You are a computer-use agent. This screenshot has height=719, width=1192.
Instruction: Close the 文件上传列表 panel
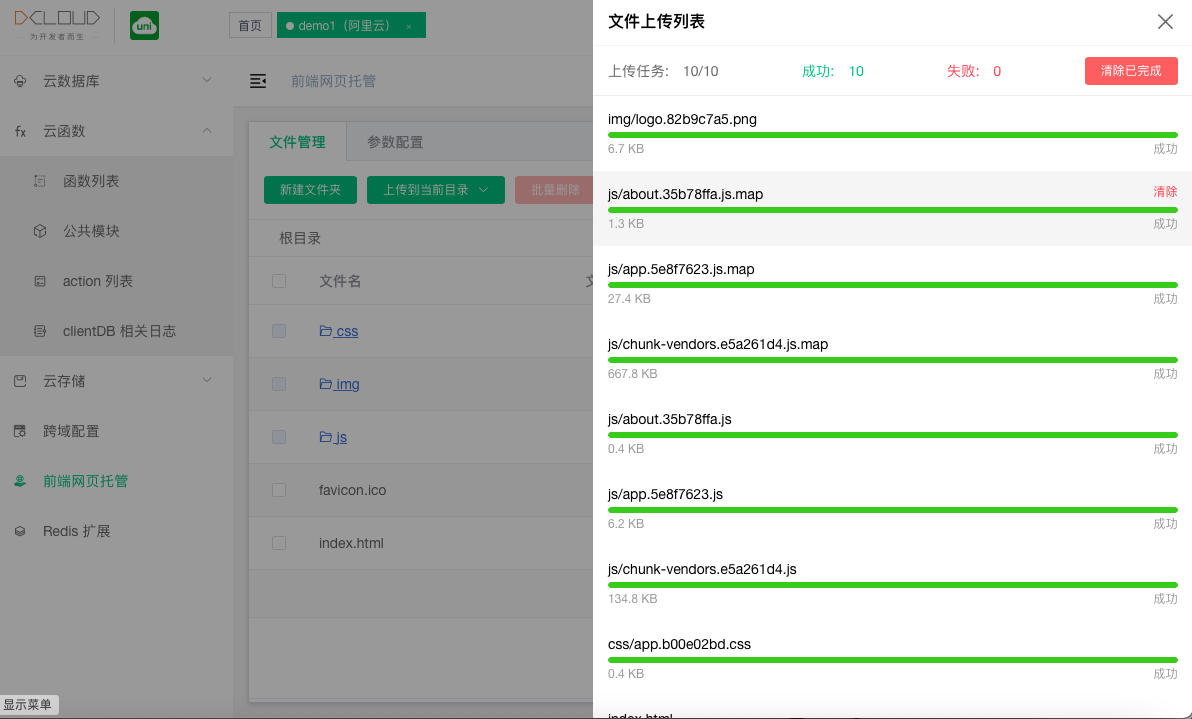point(1165,22)
